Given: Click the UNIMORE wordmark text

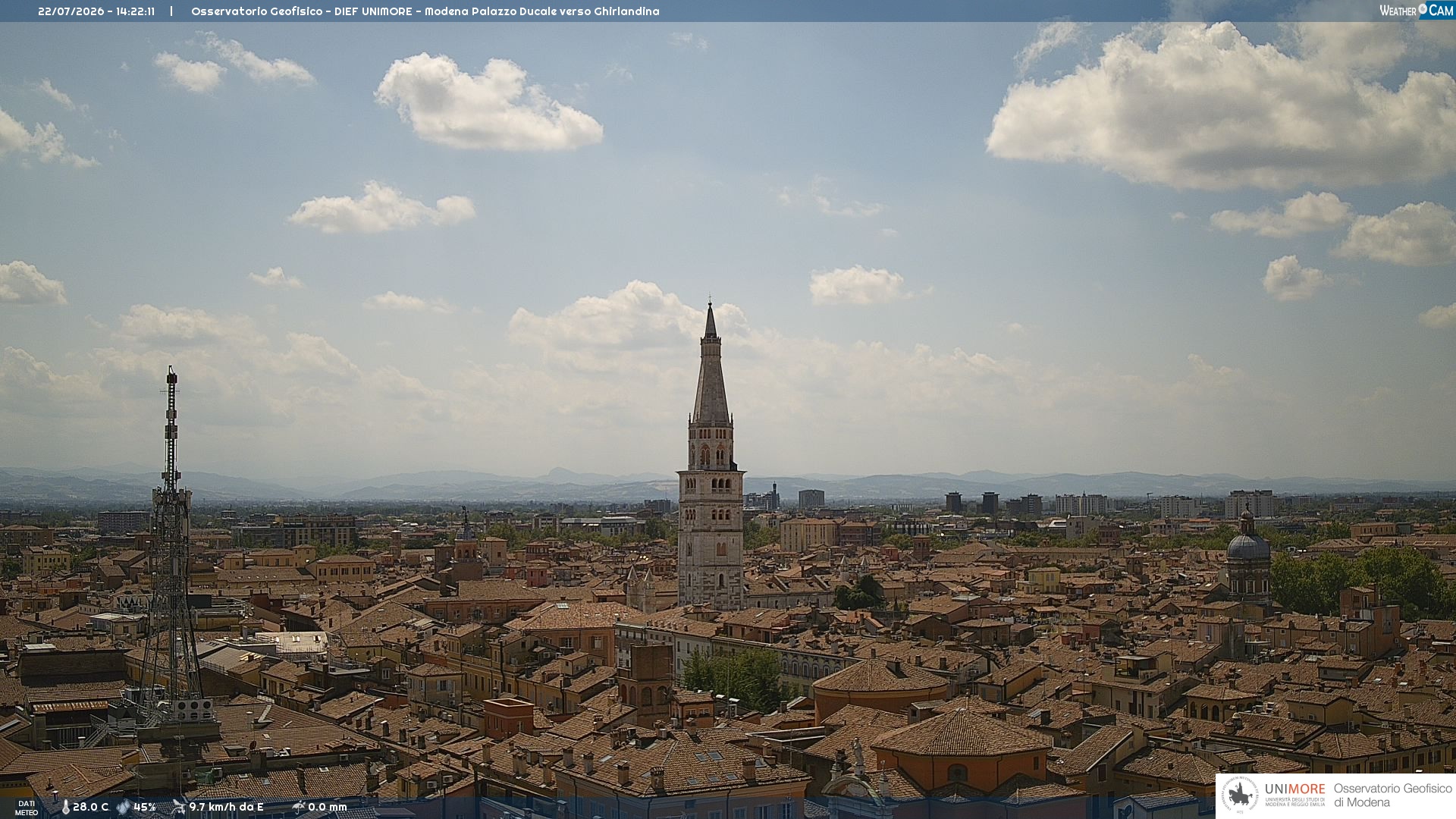Looking at the screenshot, I should (x=1294, y=789).
